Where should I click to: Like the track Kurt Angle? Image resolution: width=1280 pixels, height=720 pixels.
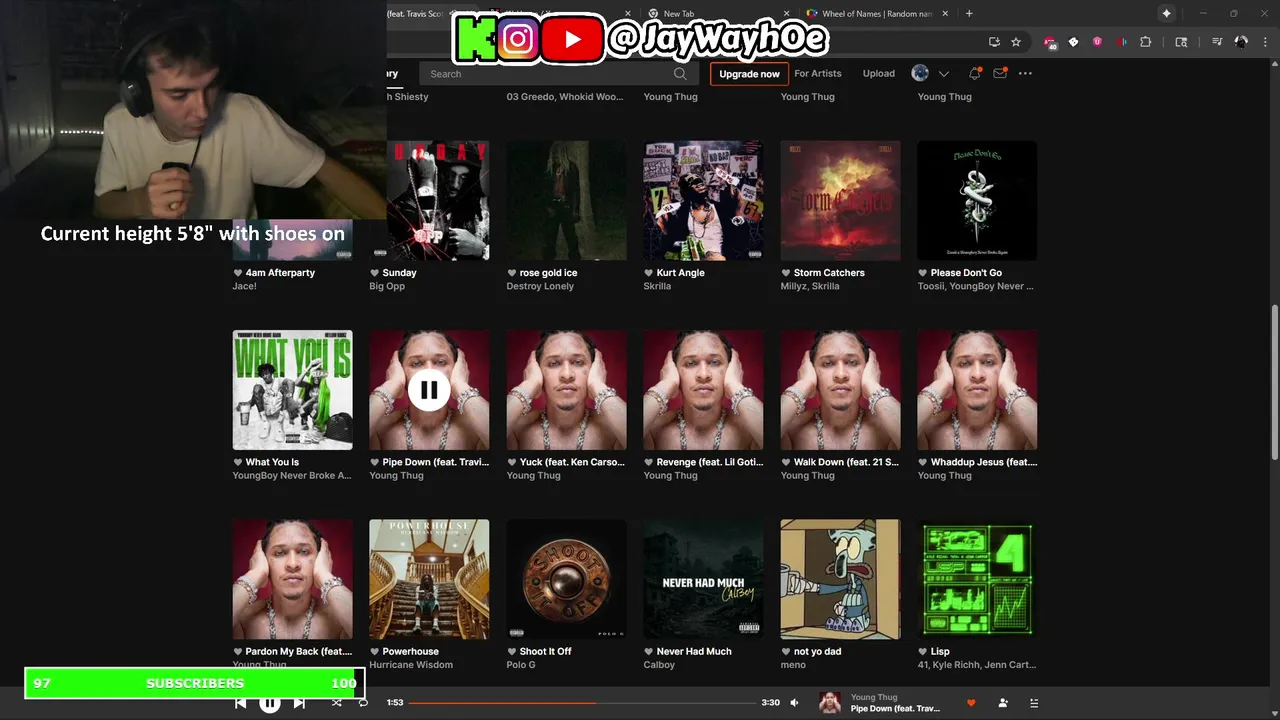649,273
